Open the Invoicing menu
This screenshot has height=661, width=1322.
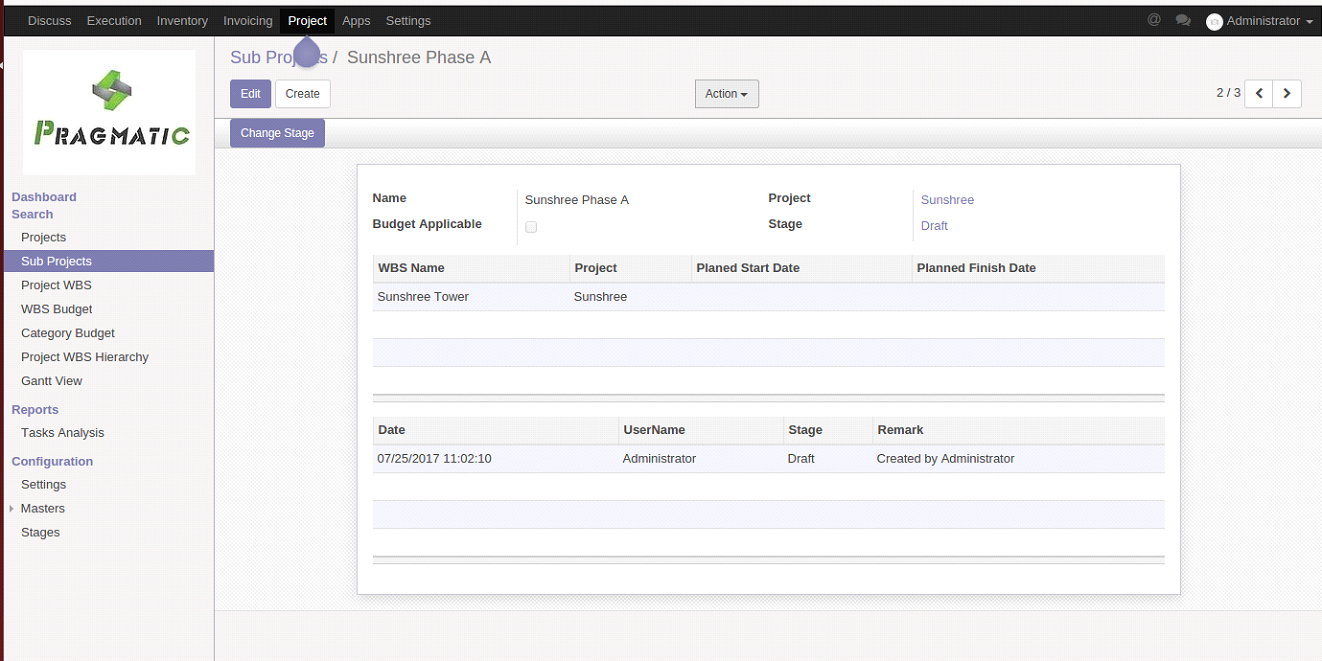(247, 21)
